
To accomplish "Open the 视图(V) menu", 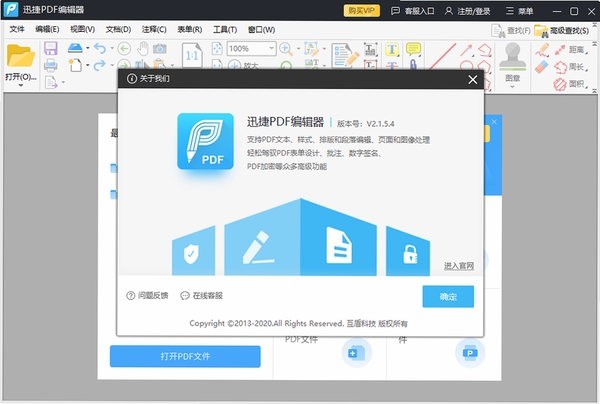I will pos(82,29).
